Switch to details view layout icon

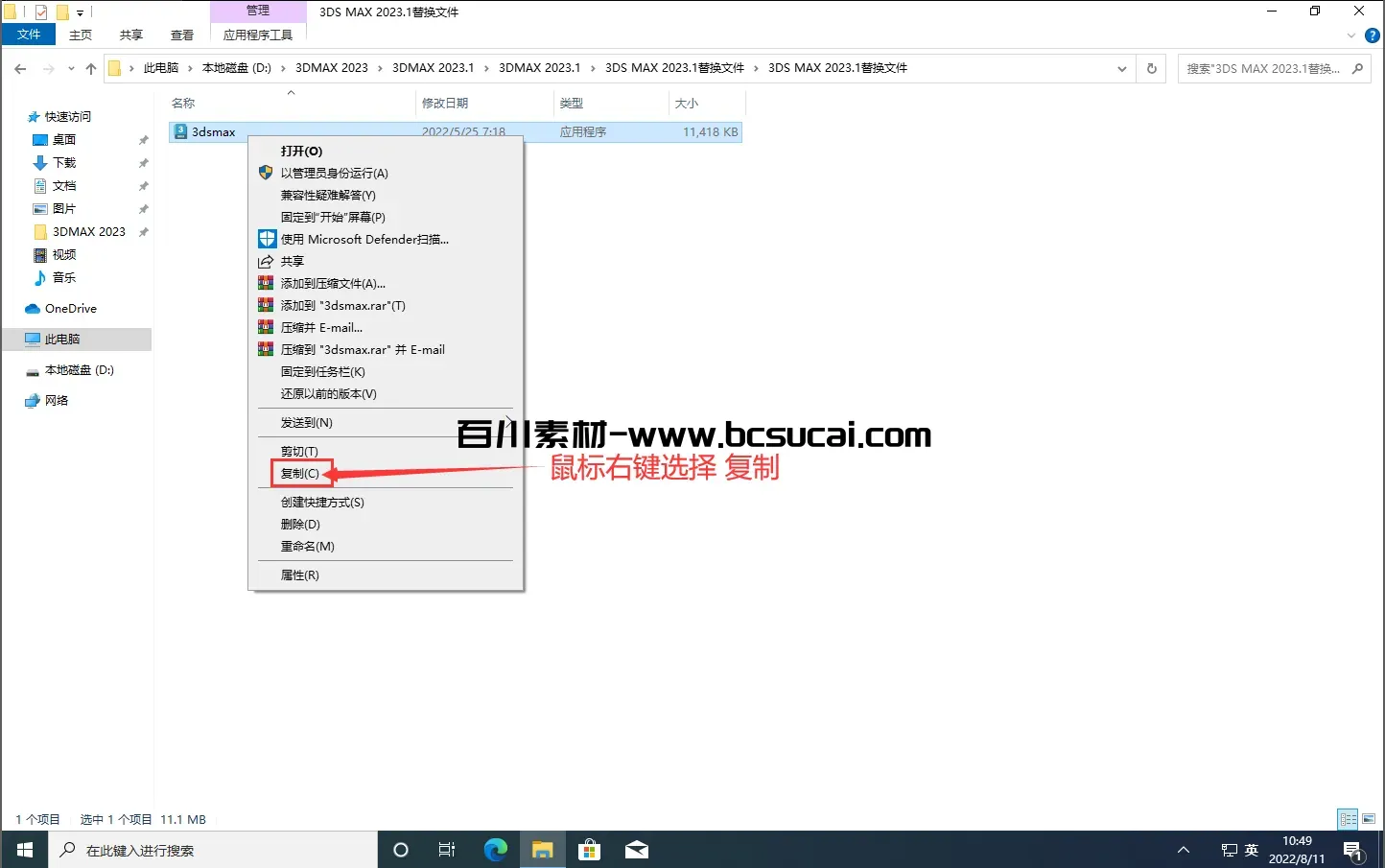1348,819
